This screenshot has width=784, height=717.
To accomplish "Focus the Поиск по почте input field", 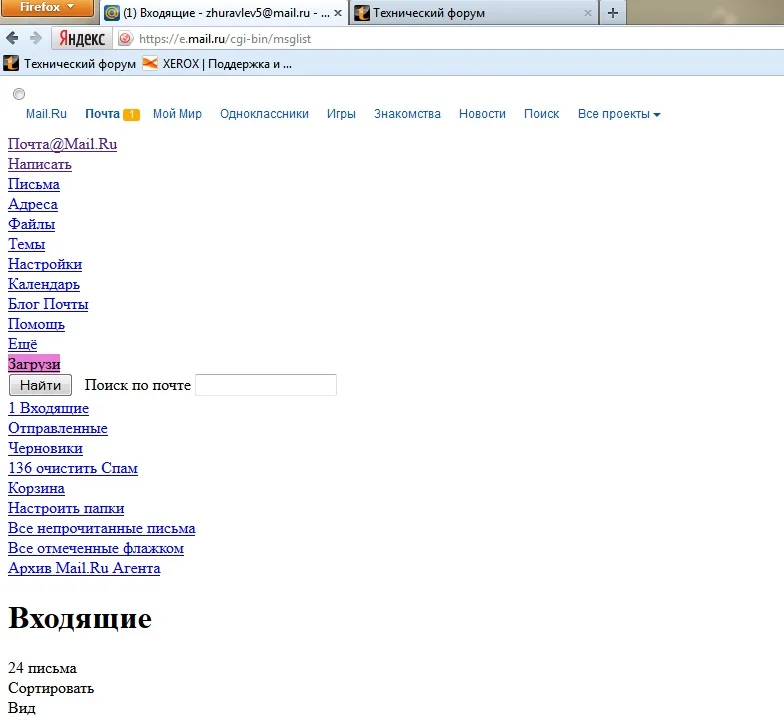I will [266, 385].
